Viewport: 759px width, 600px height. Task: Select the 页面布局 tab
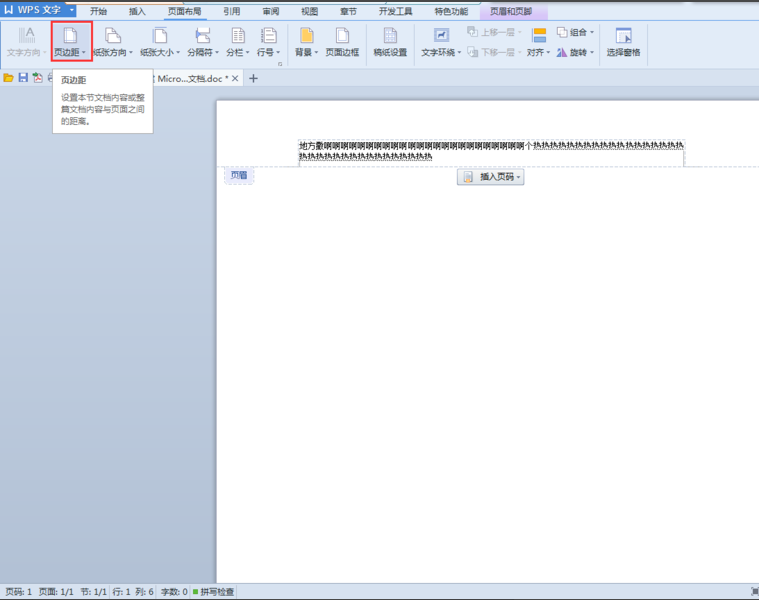coord(184,11)
